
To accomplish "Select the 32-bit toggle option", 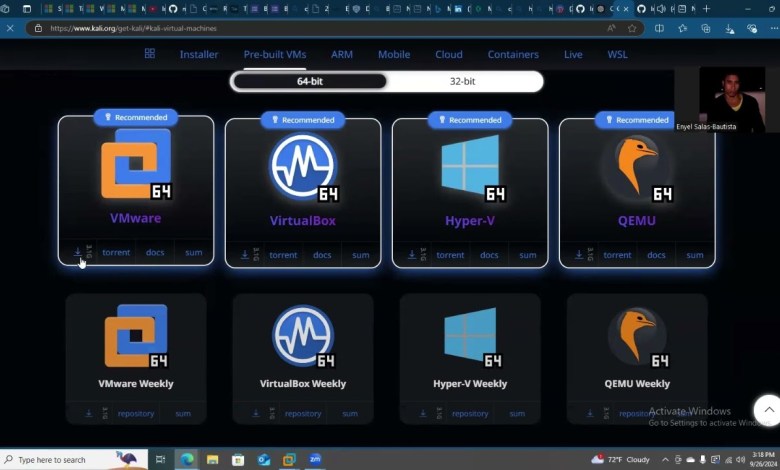I will 463,81.
